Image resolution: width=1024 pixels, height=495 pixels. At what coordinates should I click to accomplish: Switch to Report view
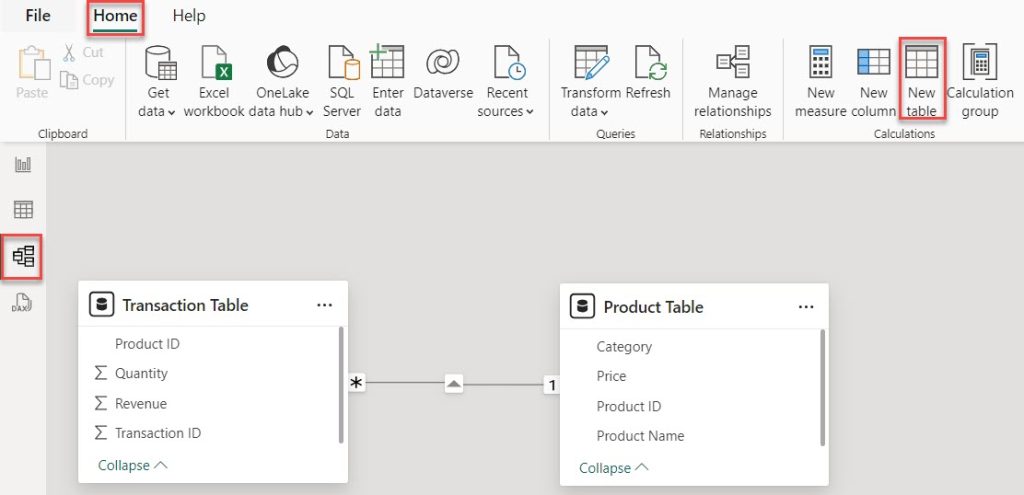coord(23,165)
